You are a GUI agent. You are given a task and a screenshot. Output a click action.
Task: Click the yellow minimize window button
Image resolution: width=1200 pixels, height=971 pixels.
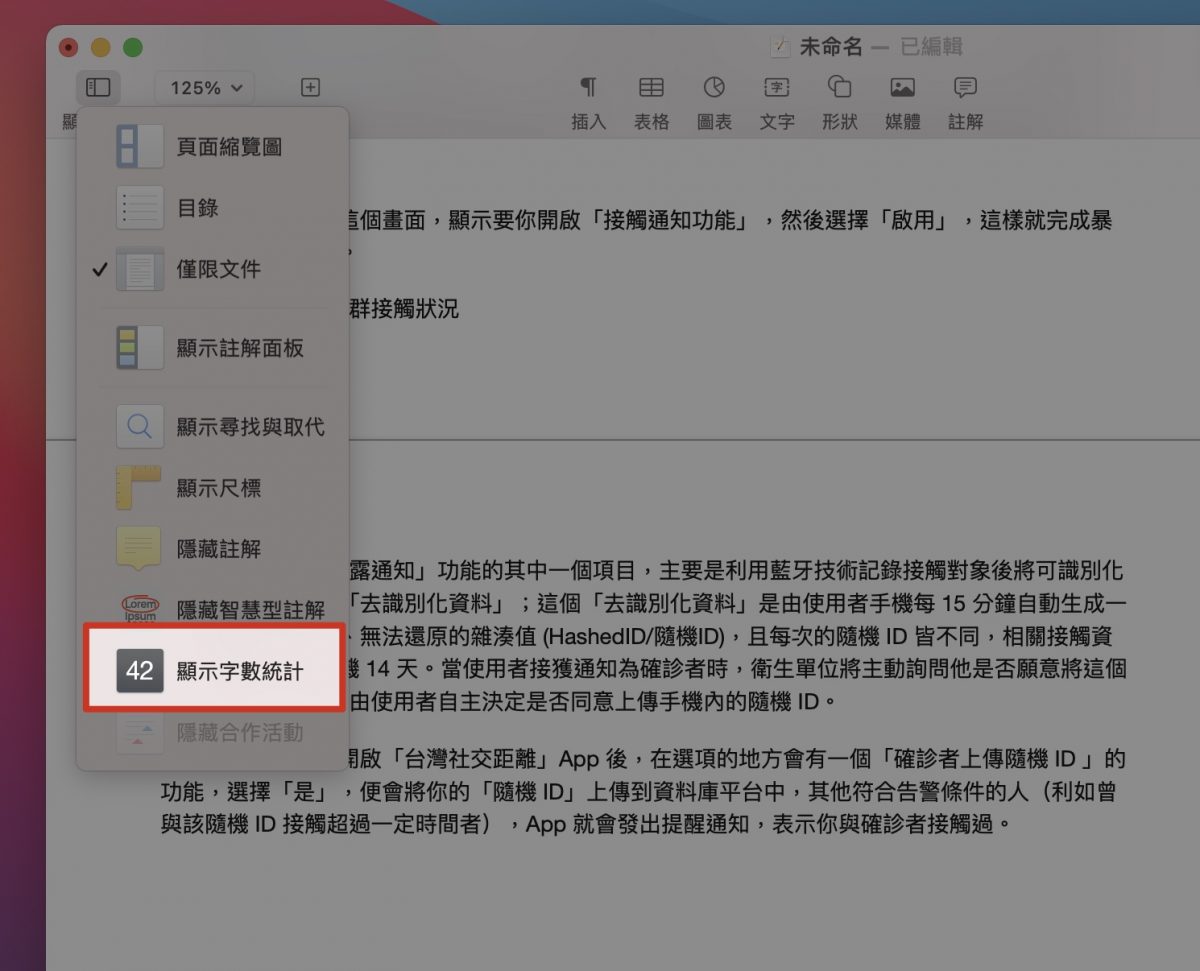(101, 47)
